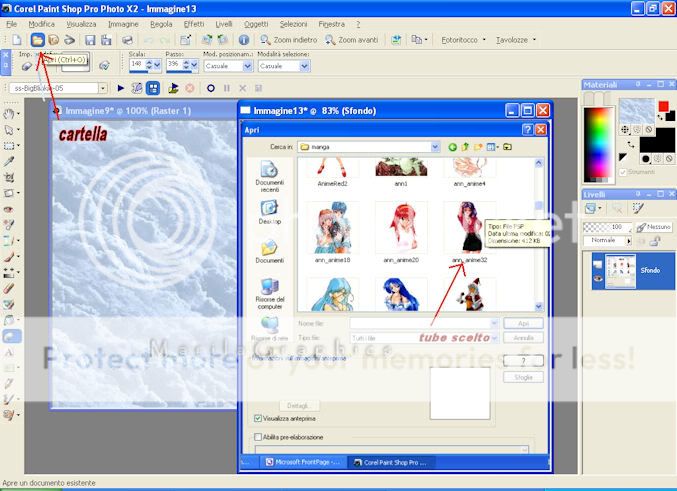
Task: Set background material to transparent
Action: 669,159
